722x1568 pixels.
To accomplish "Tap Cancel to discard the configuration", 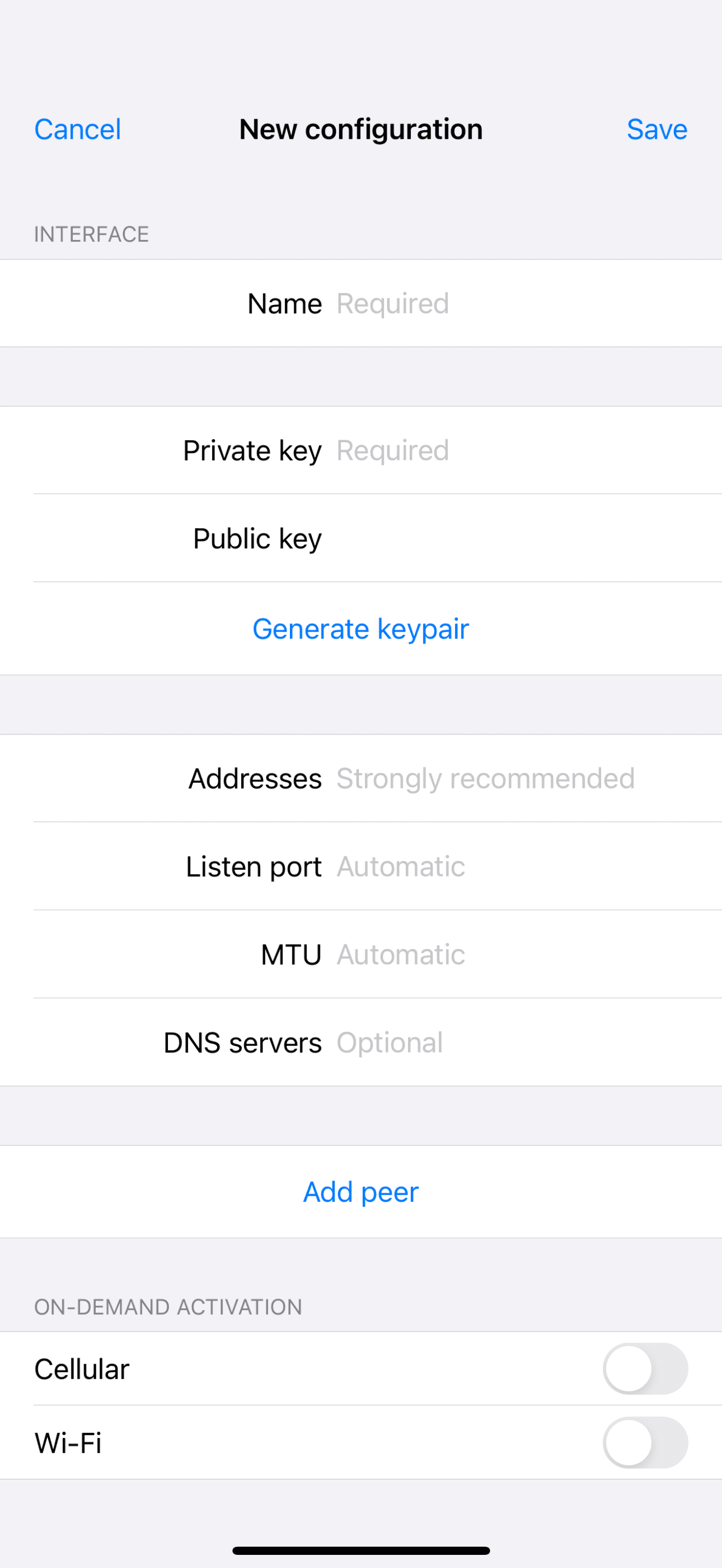I will point(77,129).
